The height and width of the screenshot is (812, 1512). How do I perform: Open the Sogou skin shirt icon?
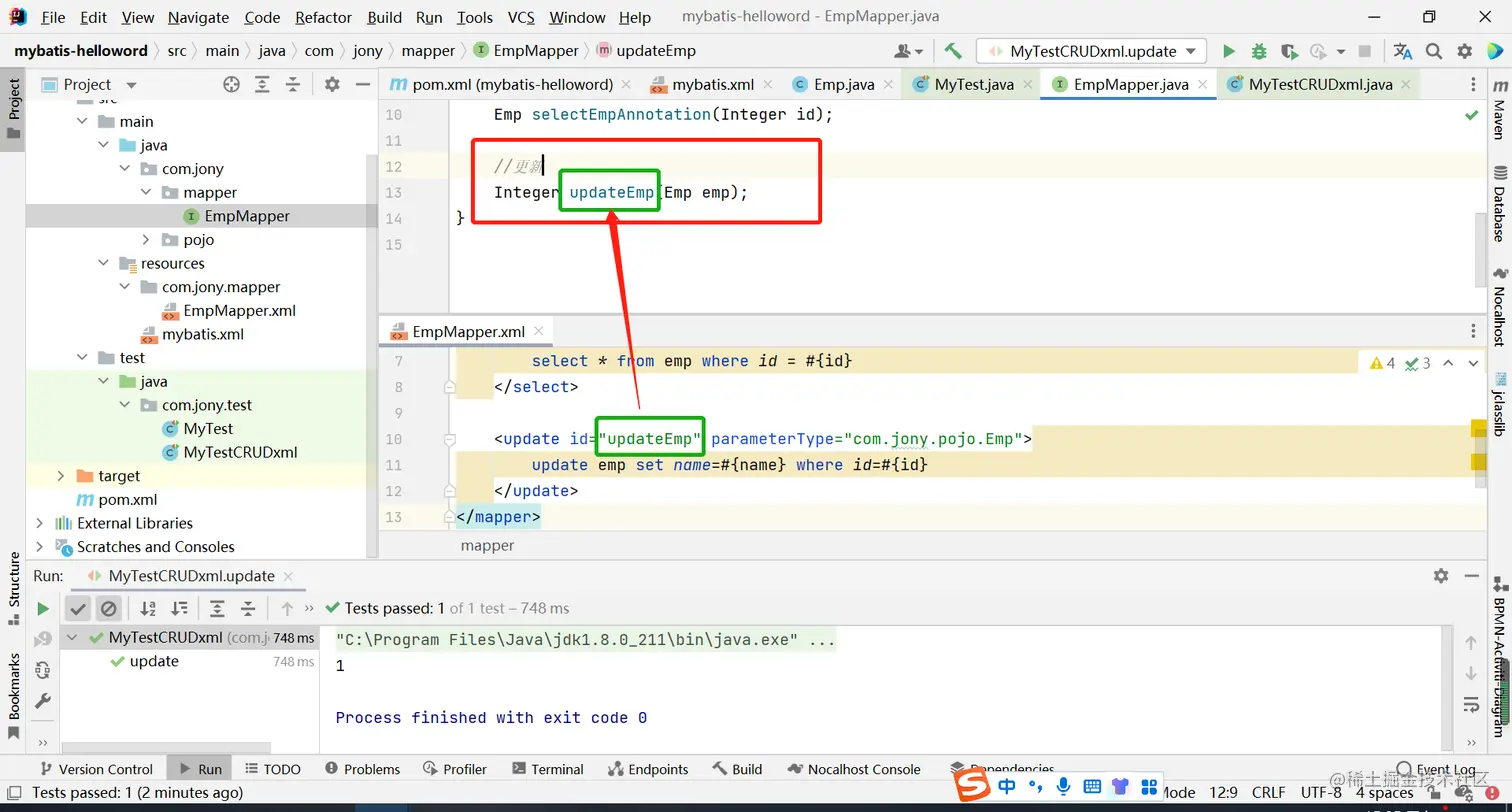point(1120,787)
